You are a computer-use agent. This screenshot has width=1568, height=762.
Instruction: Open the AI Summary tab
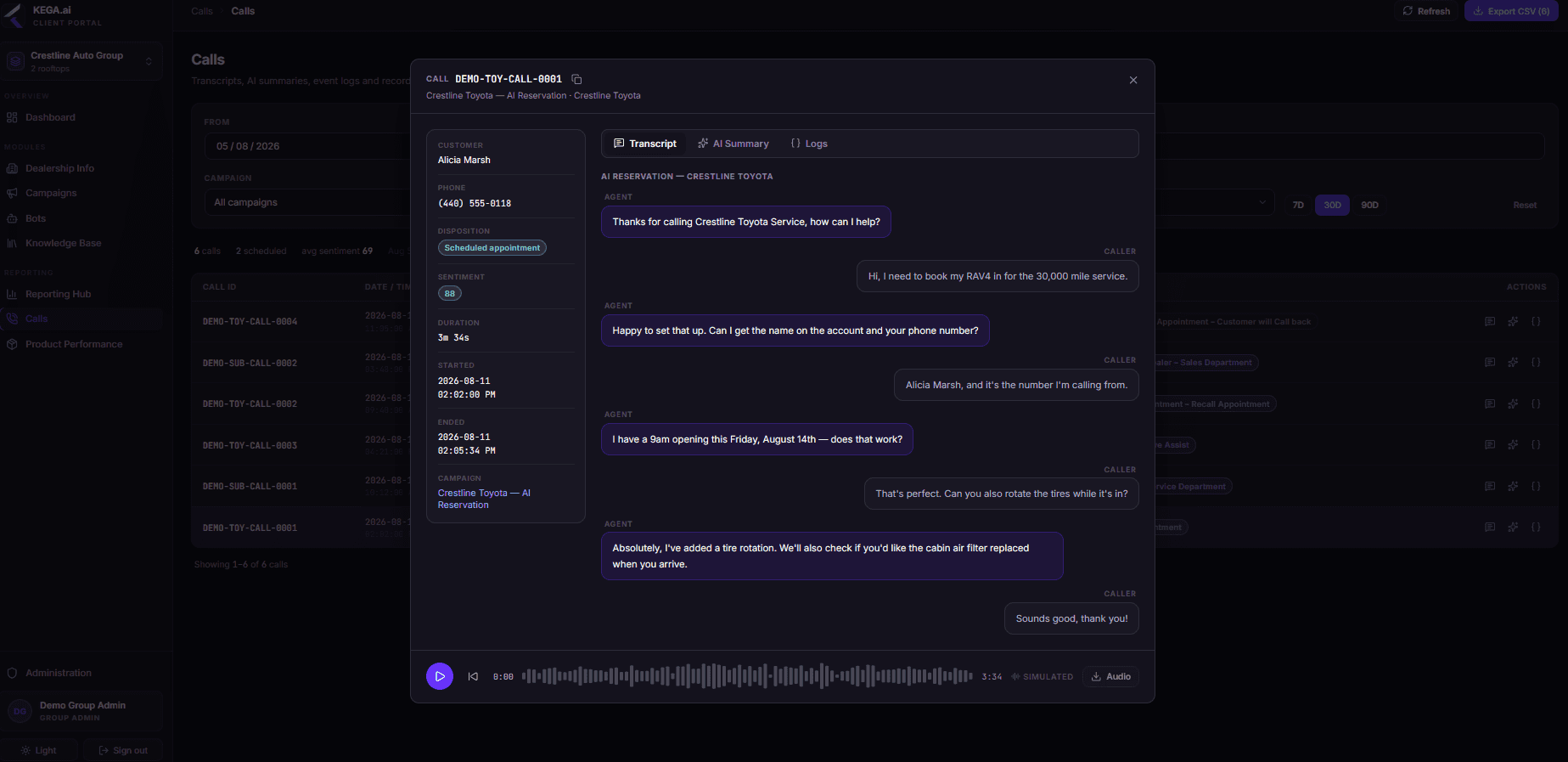point(733,144)
